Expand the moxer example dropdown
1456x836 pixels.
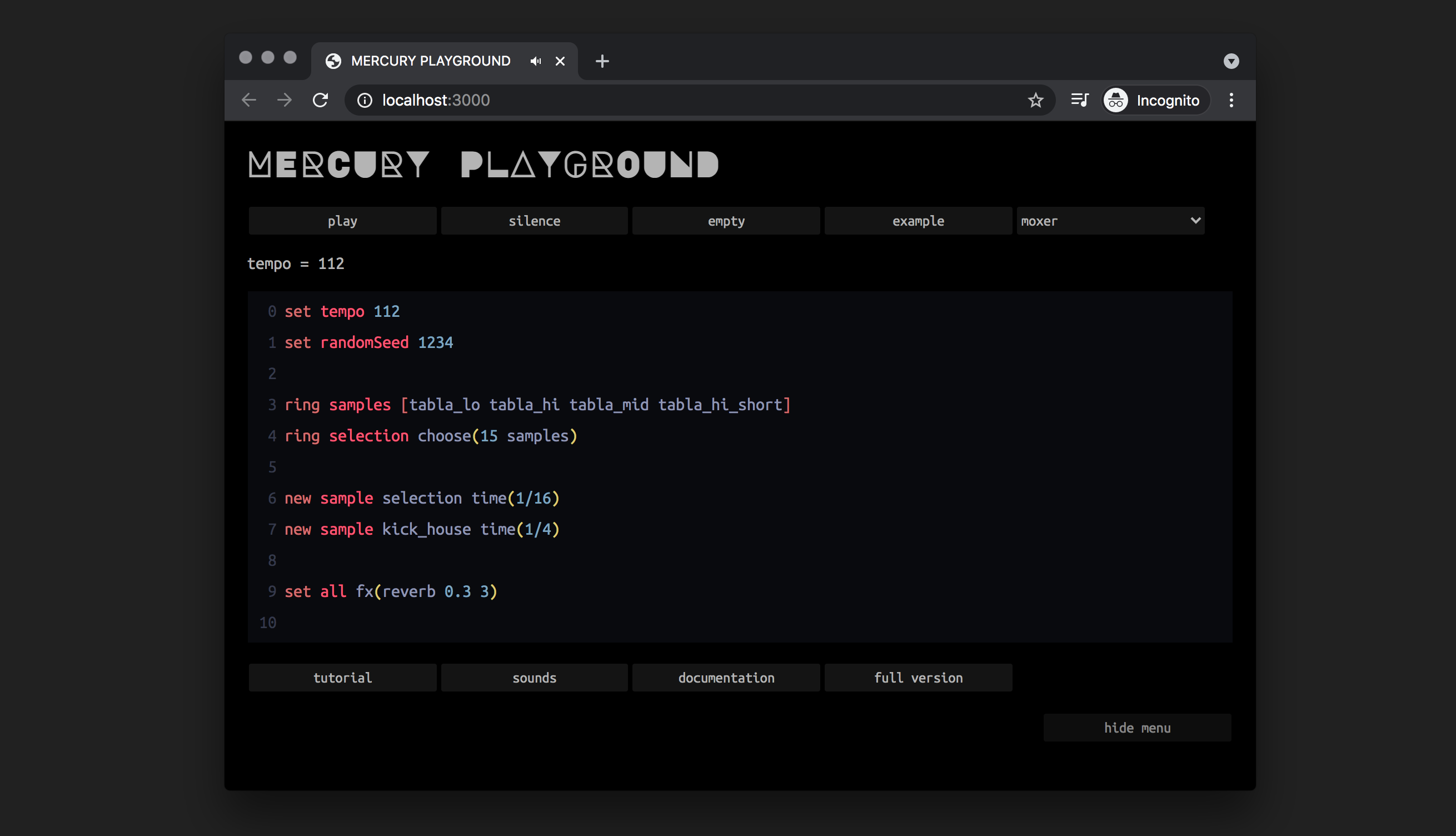[x=1110, y=221]
